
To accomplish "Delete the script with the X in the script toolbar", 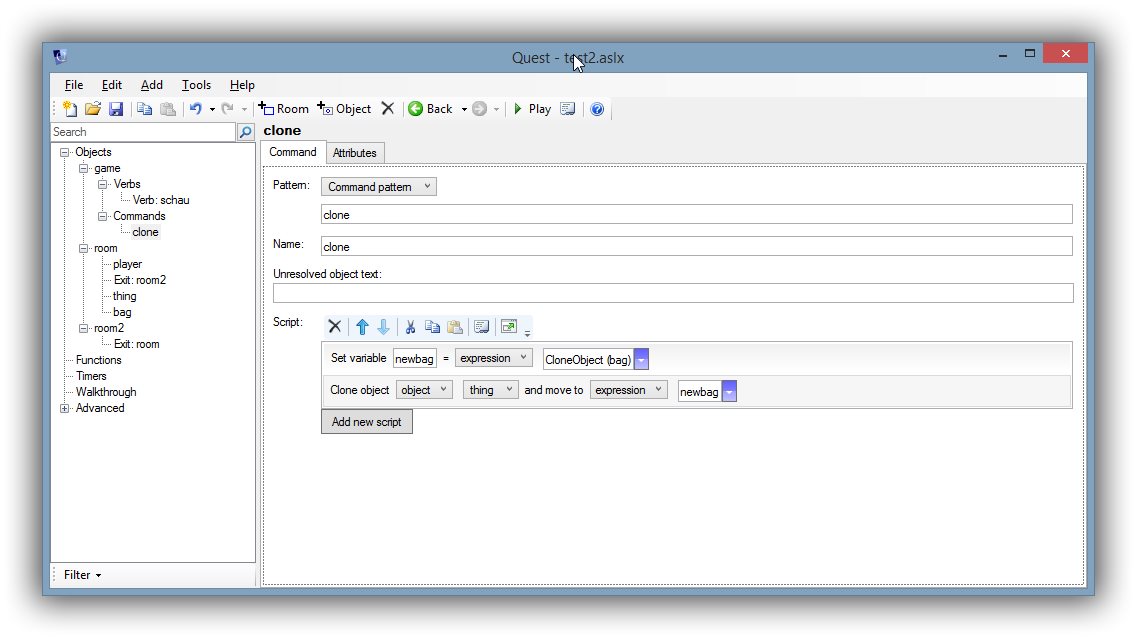I will [335, 327].
